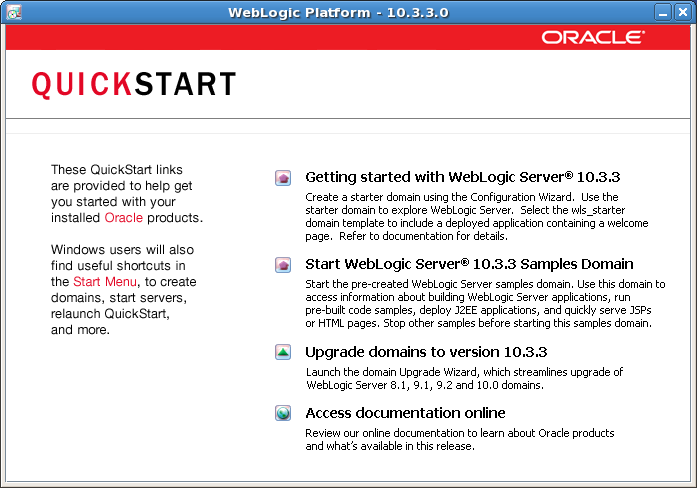Image resolution: width=697 pixels, height=488 pixels.
Task: Click the QUICKSTART heading logo
Action: [134, 84]
